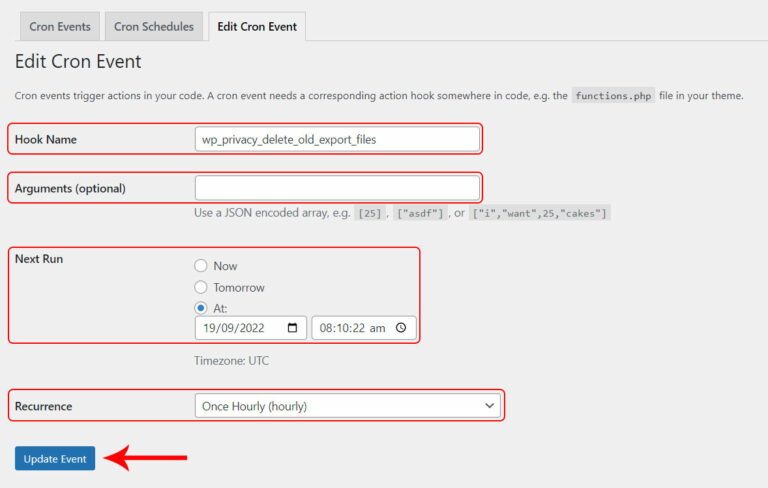Click the Recurrence label

(44, 406)
